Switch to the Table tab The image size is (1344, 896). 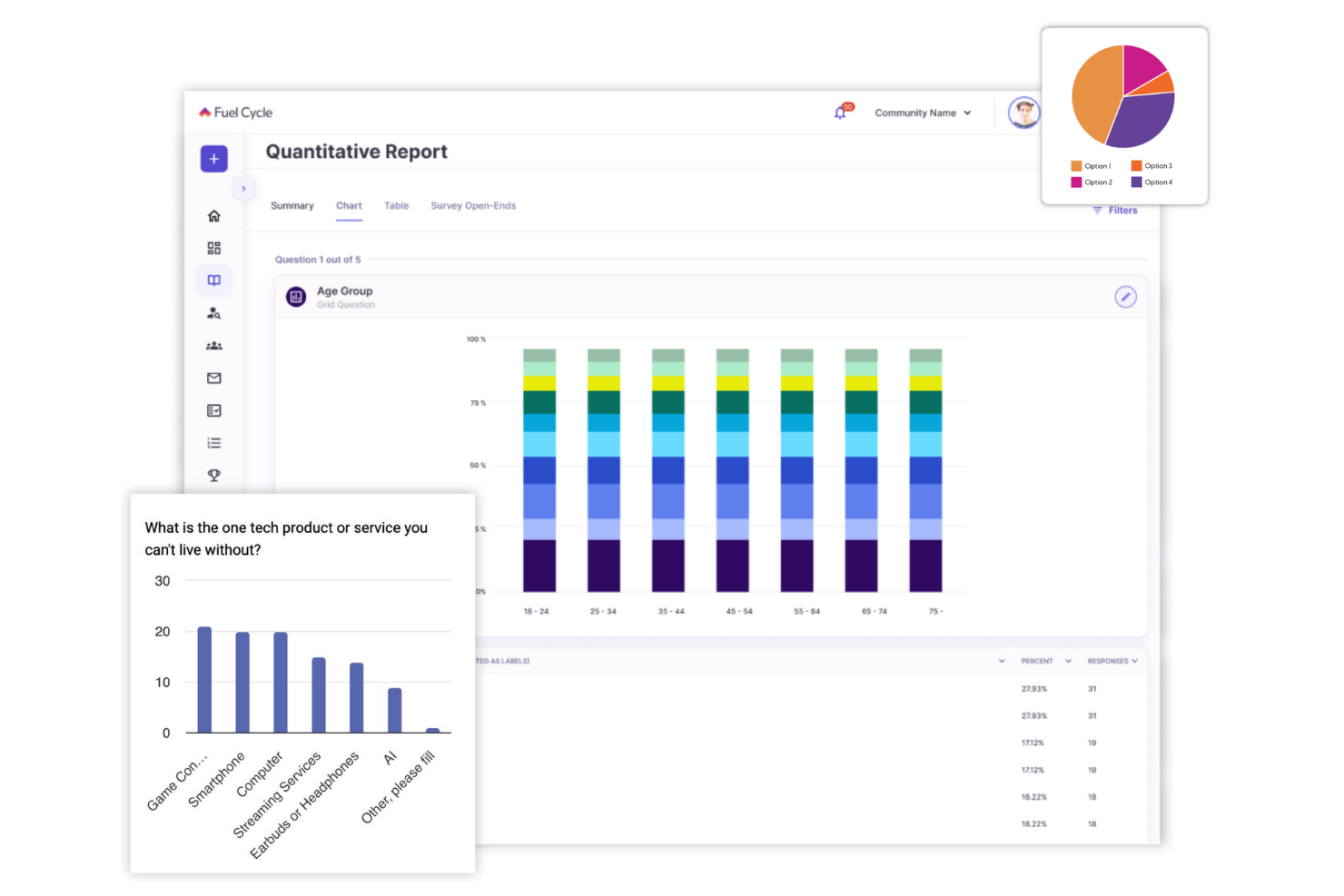[x=396, y=206]
